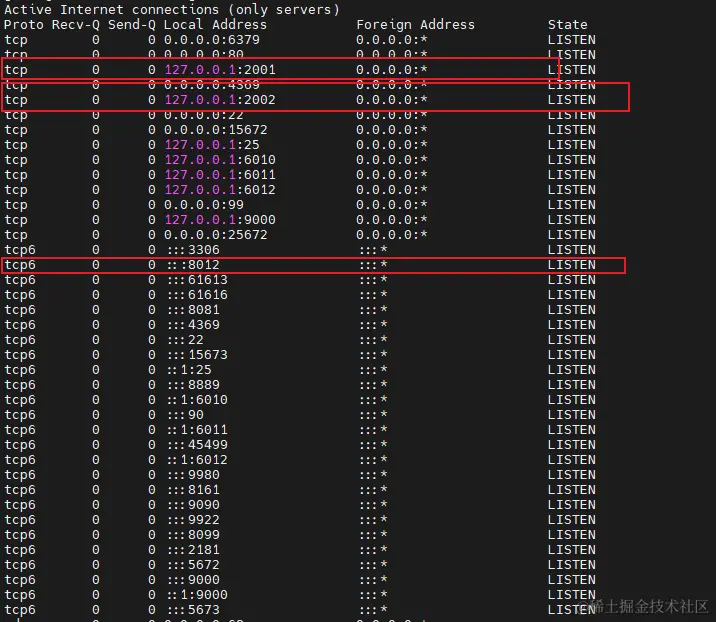Viewport: 716px width, 622px height.
Task: Click the tcp6 address ::1:6011
Action: (x=197, y=430)
